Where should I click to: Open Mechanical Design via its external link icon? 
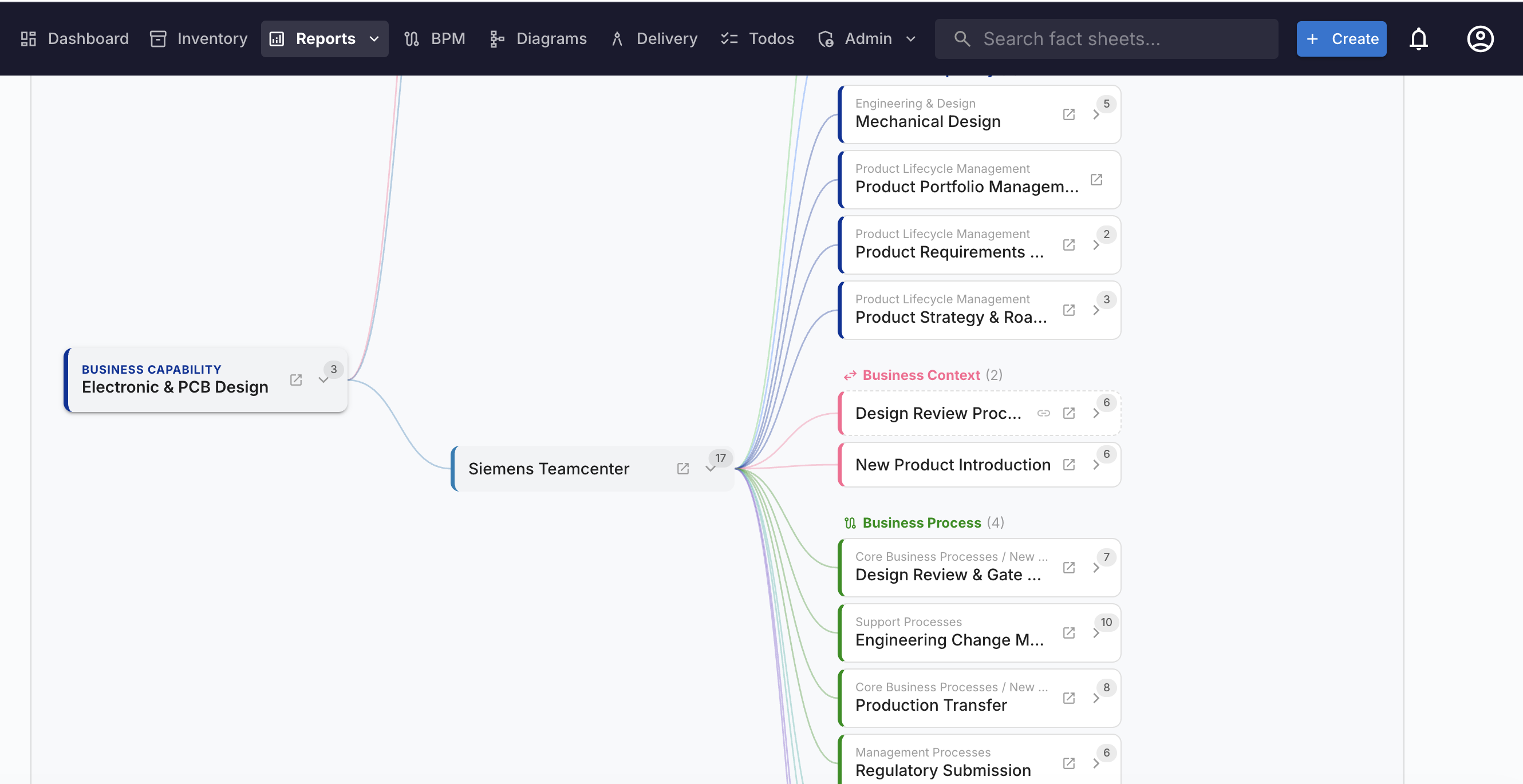click(x=1069, y=114)
